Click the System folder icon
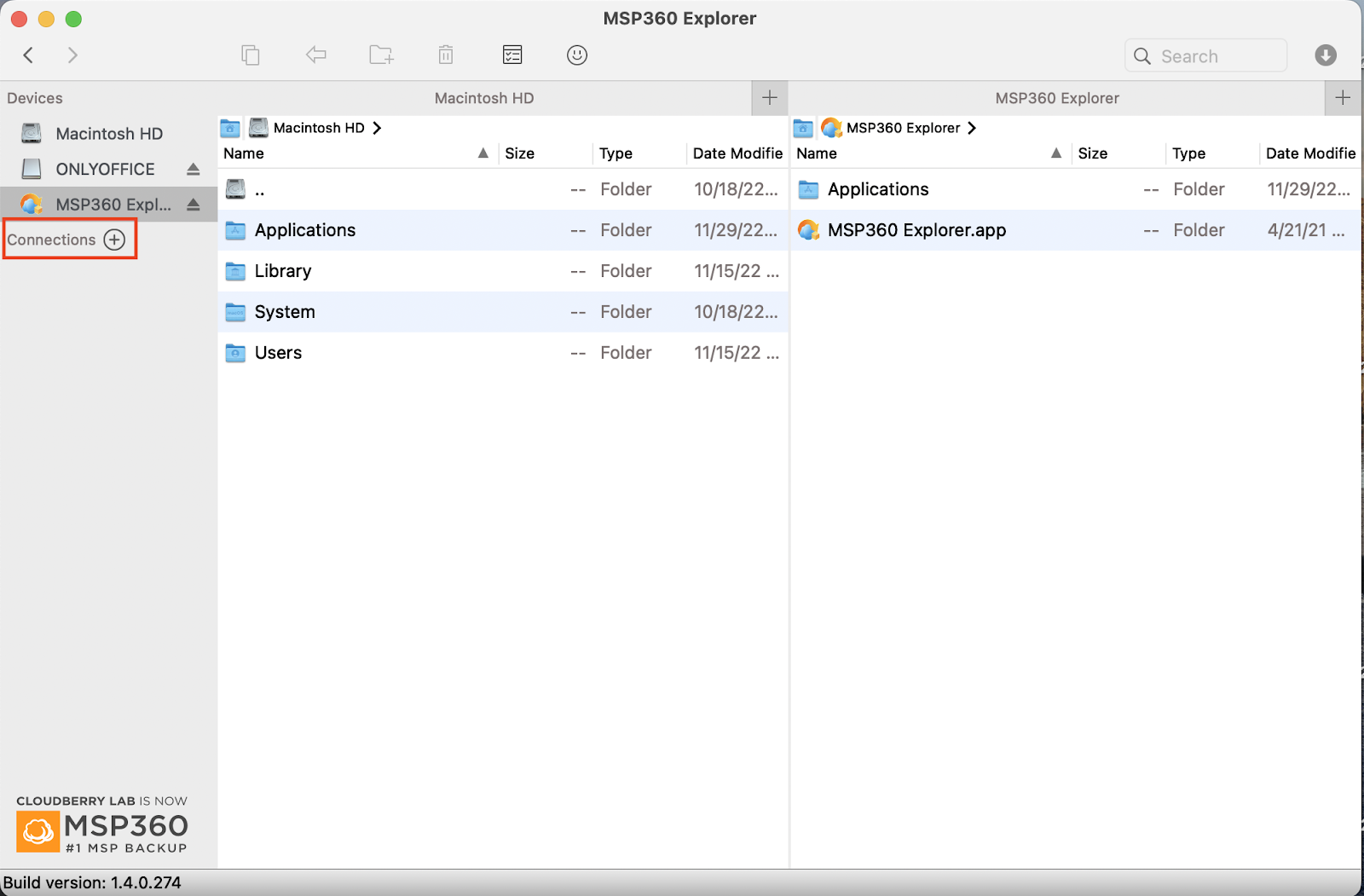 [x=235, y=312]
